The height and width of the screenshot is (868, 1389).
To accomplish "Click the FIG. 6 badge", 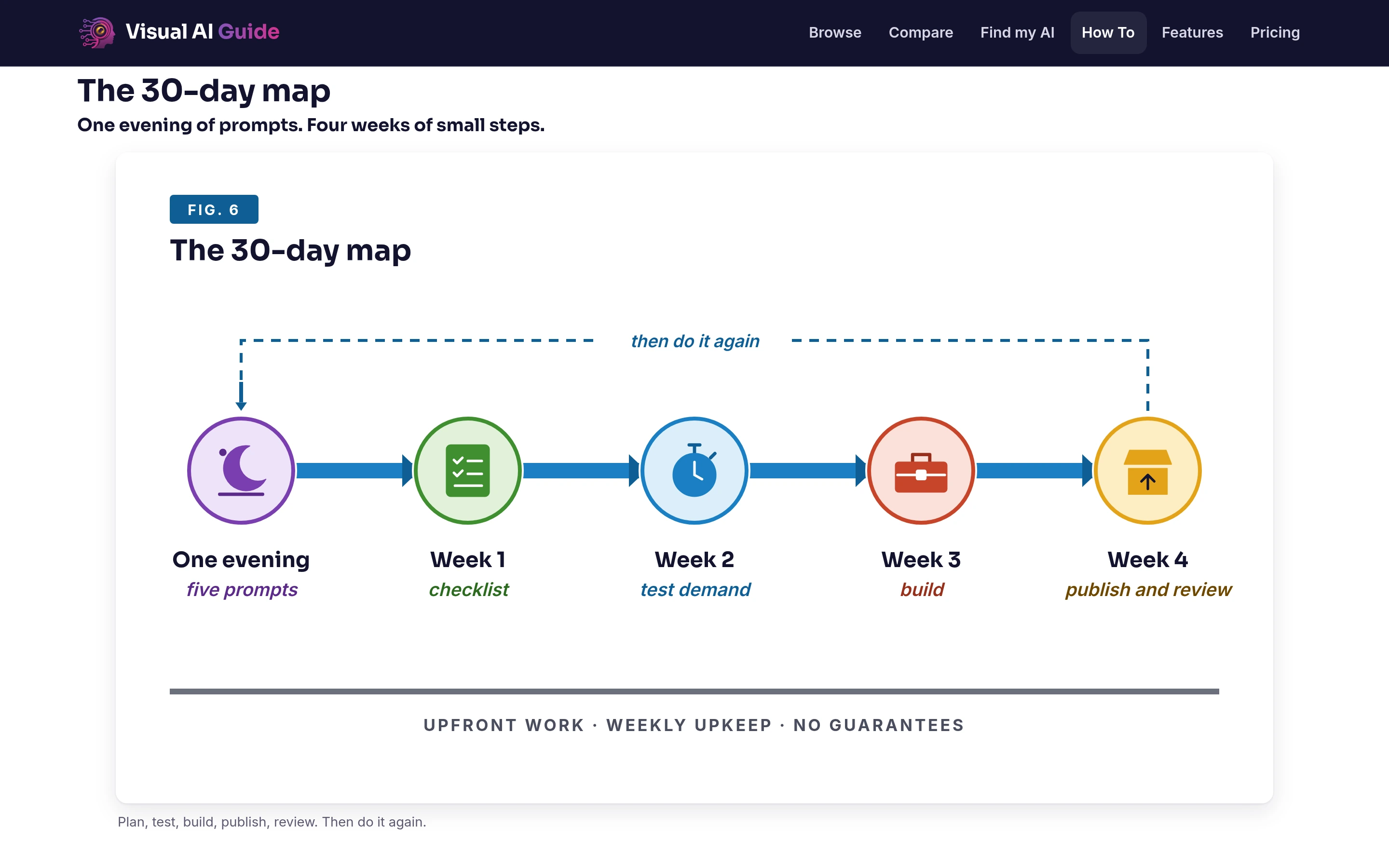I will [x=214, y=210].
